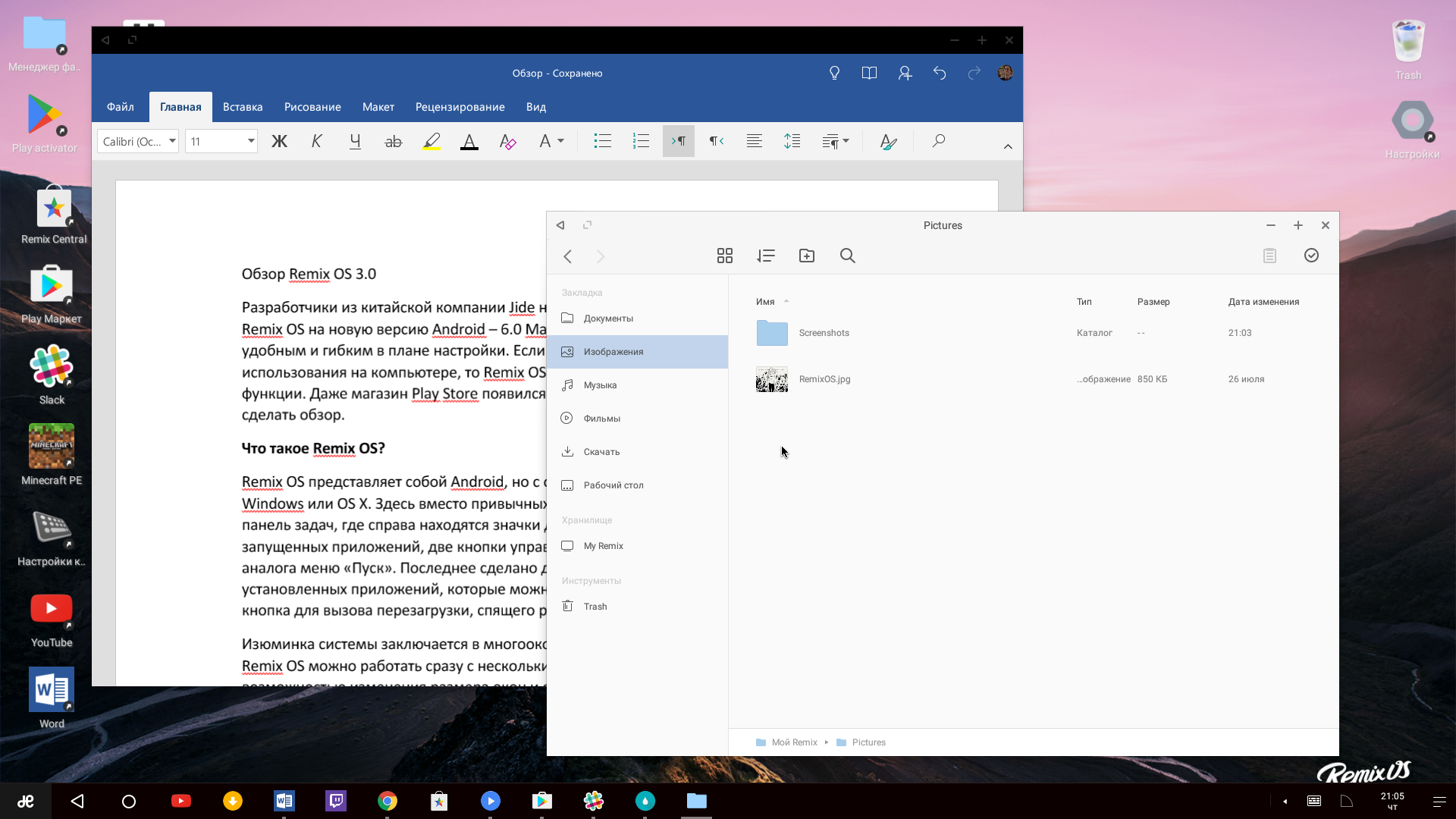
Task: Clear formatting with the eraser icon
Action: coord(507,141)
